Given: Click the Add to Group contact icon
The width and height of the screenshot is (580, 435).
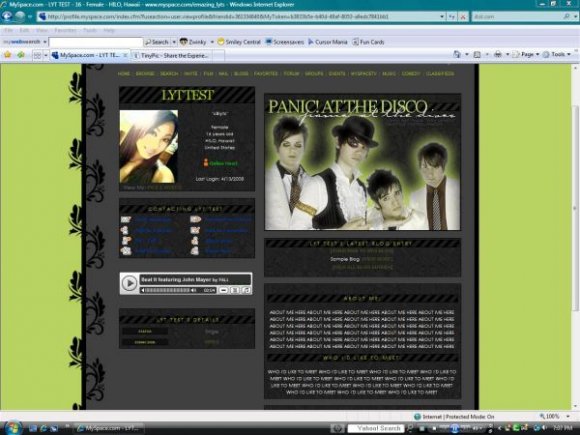Looking at the screenshot, I should pyautogui.click(x=126, y=251).
